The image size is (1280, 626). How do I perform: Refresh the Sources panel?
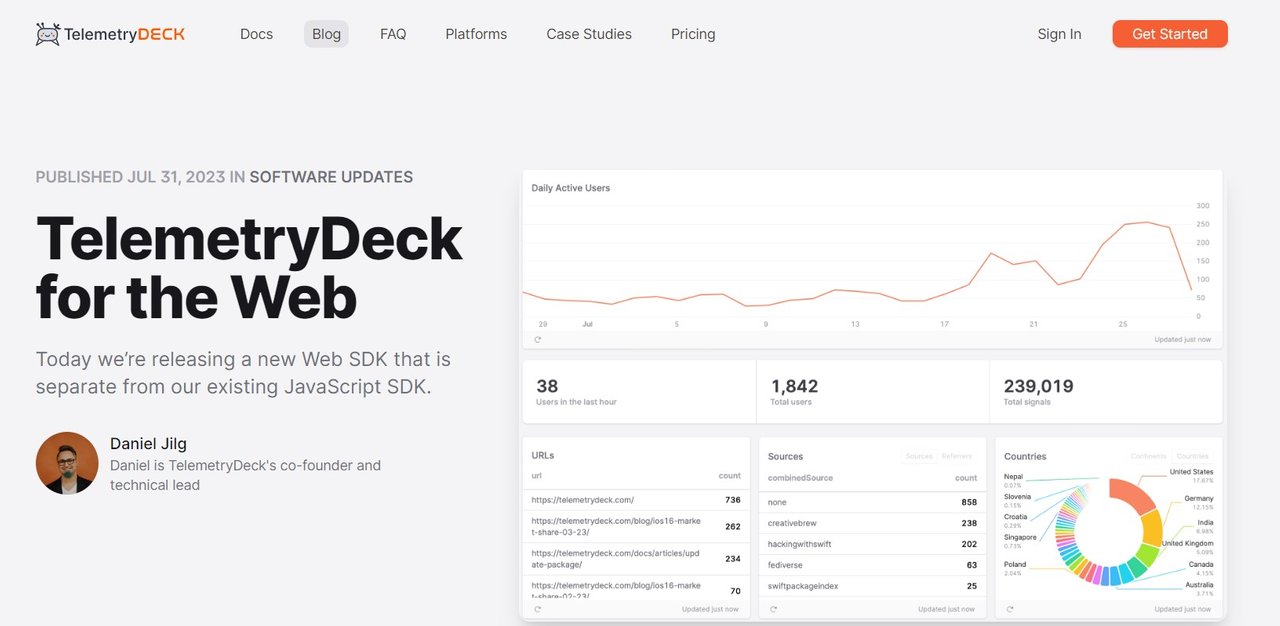[x=773, y=609]
